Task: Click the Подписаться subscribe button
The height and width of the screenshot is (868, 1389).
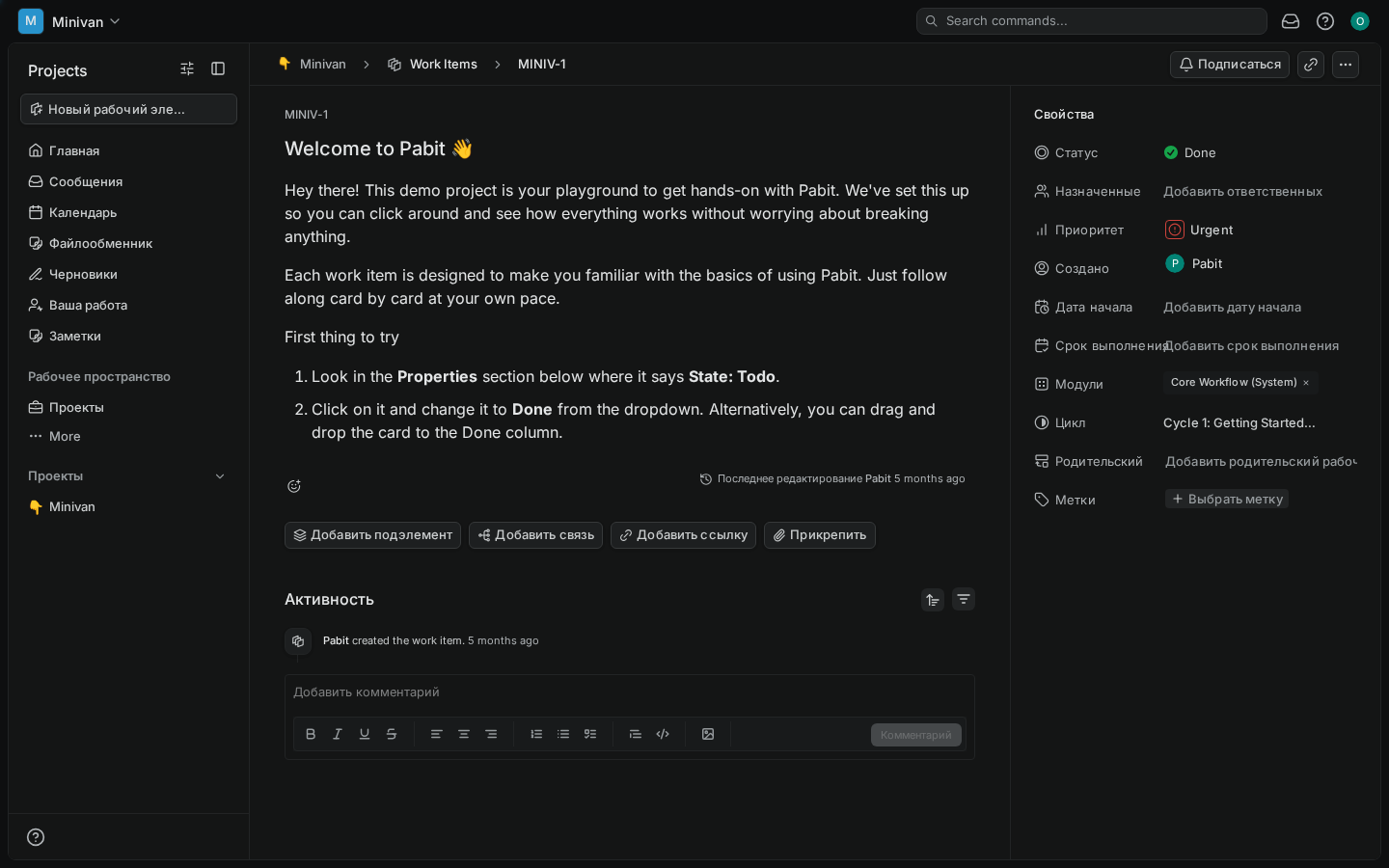Action: coord(1230,65)
